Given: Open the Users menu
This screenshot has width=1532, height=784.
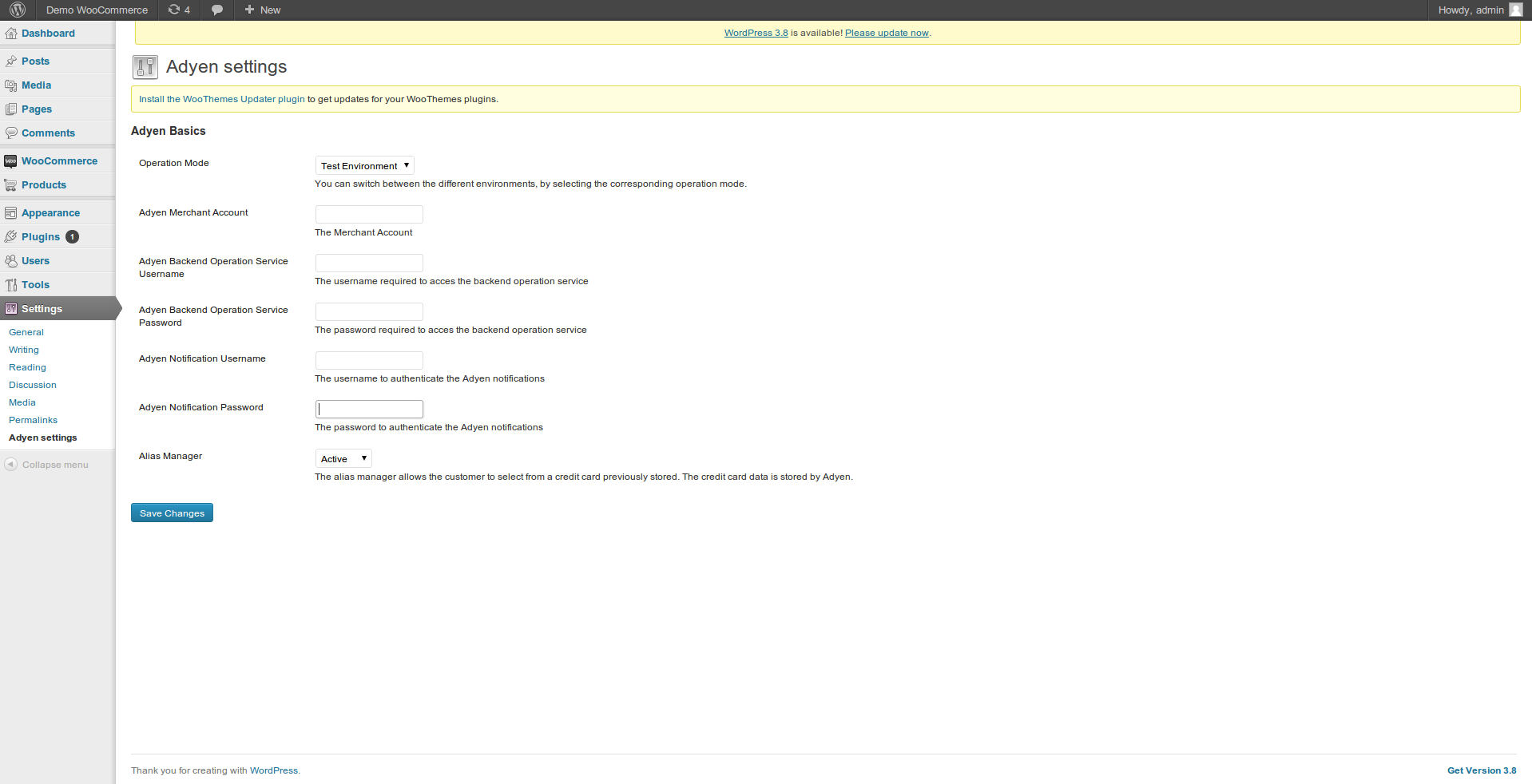Looking at the screenshot, I should click(x=35, y=261).
